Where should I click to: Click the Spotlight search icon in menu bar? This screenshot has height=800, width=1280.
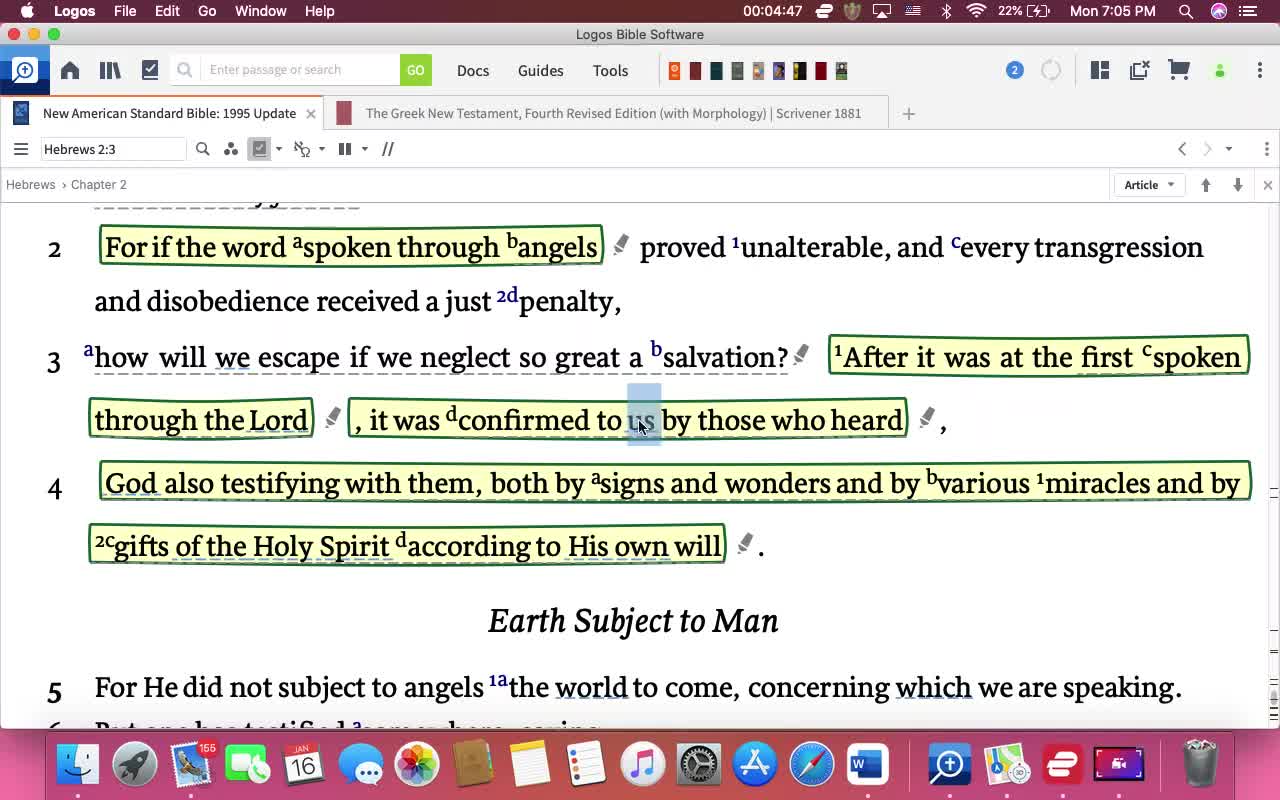click(1186, 11)
